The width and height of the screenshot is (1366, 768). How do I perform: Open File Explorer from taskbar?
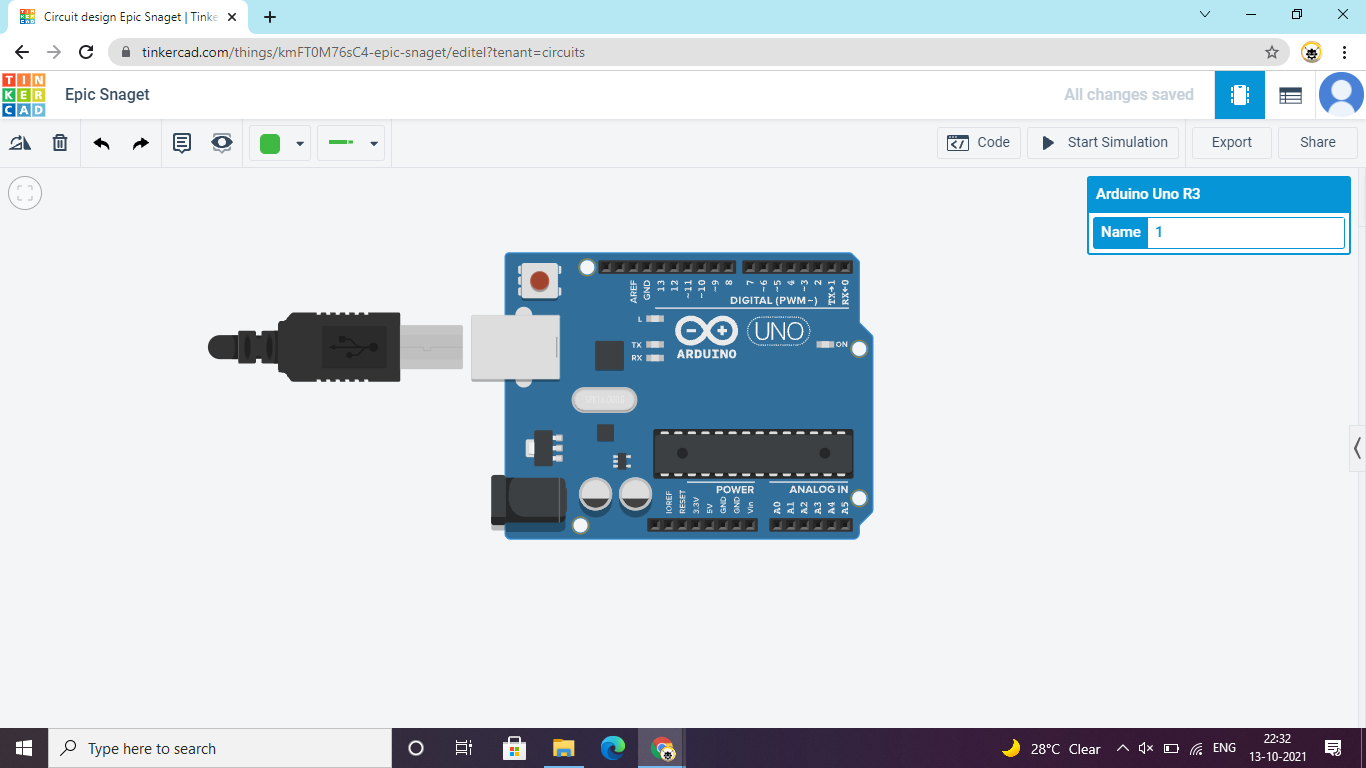pos(563,748)
